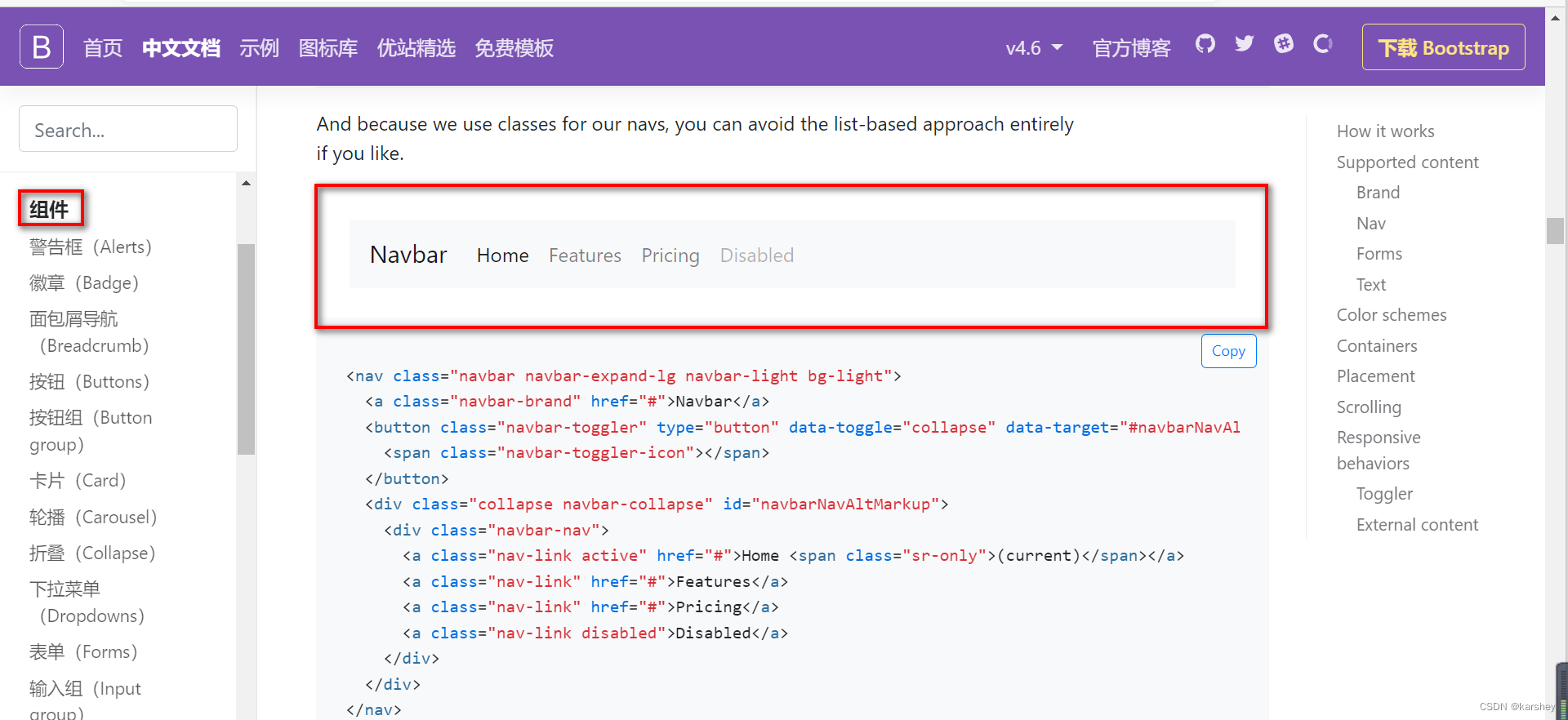Jump to Nav in table of contents
The image size is (1568, 720).
[x=1370, y=224]
